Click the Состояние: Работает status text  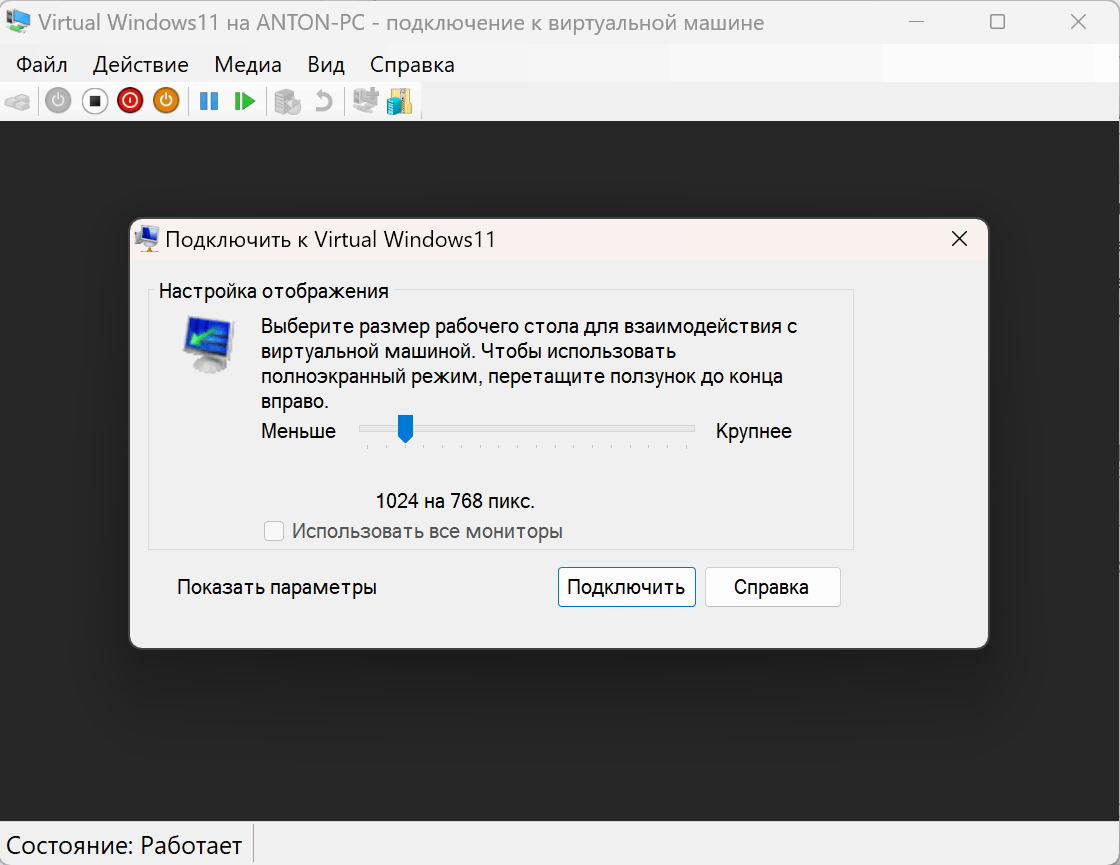pyautogui.click(x=124, y=845)
